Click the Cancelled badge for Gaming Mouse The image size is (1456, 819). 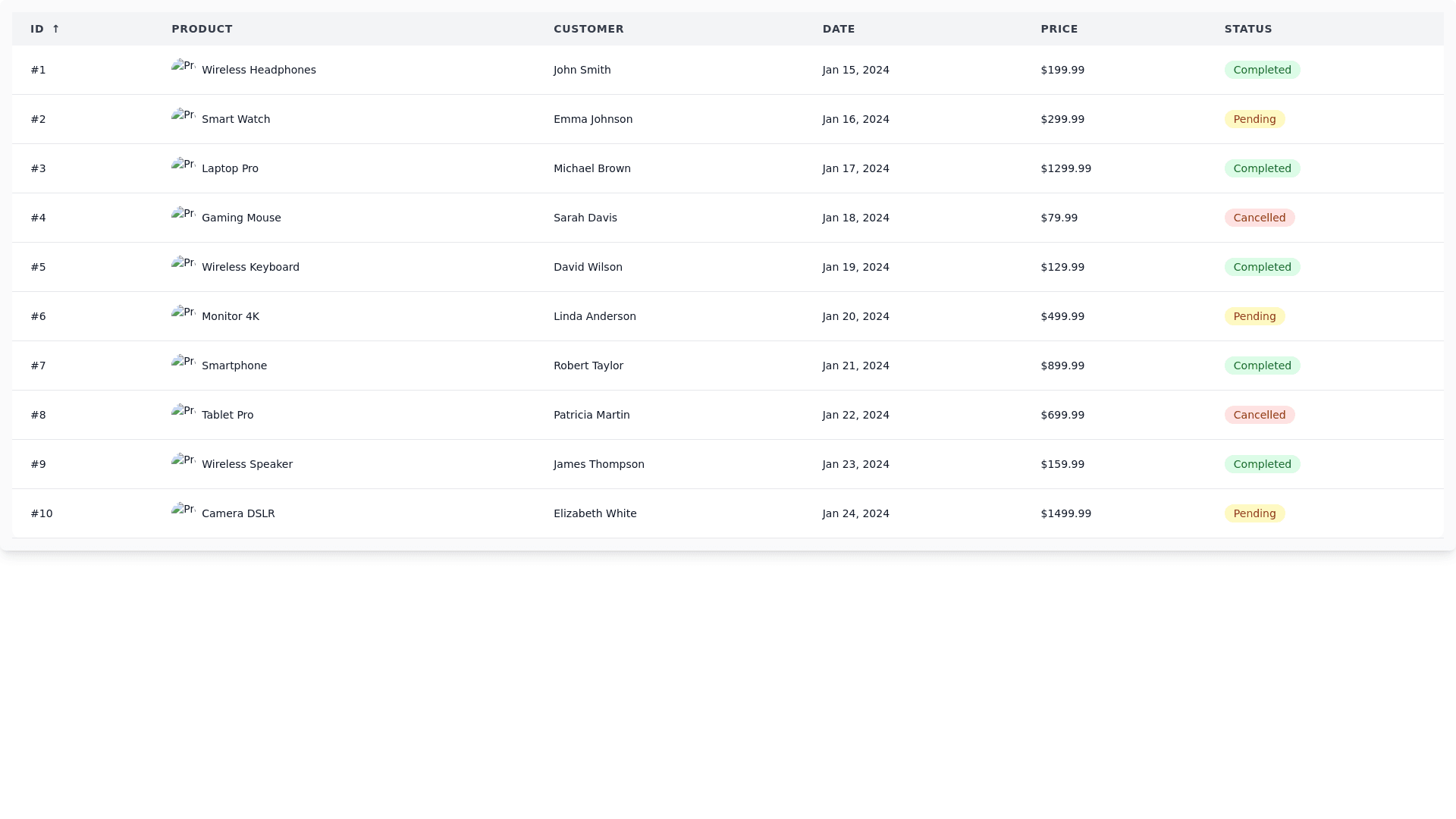[1259, 218]
